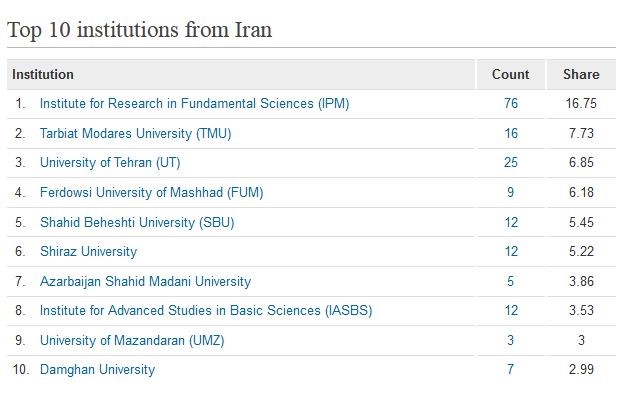Open the Shiraz University link
Viewport: 629px width, 398px height.
(89, 252)
